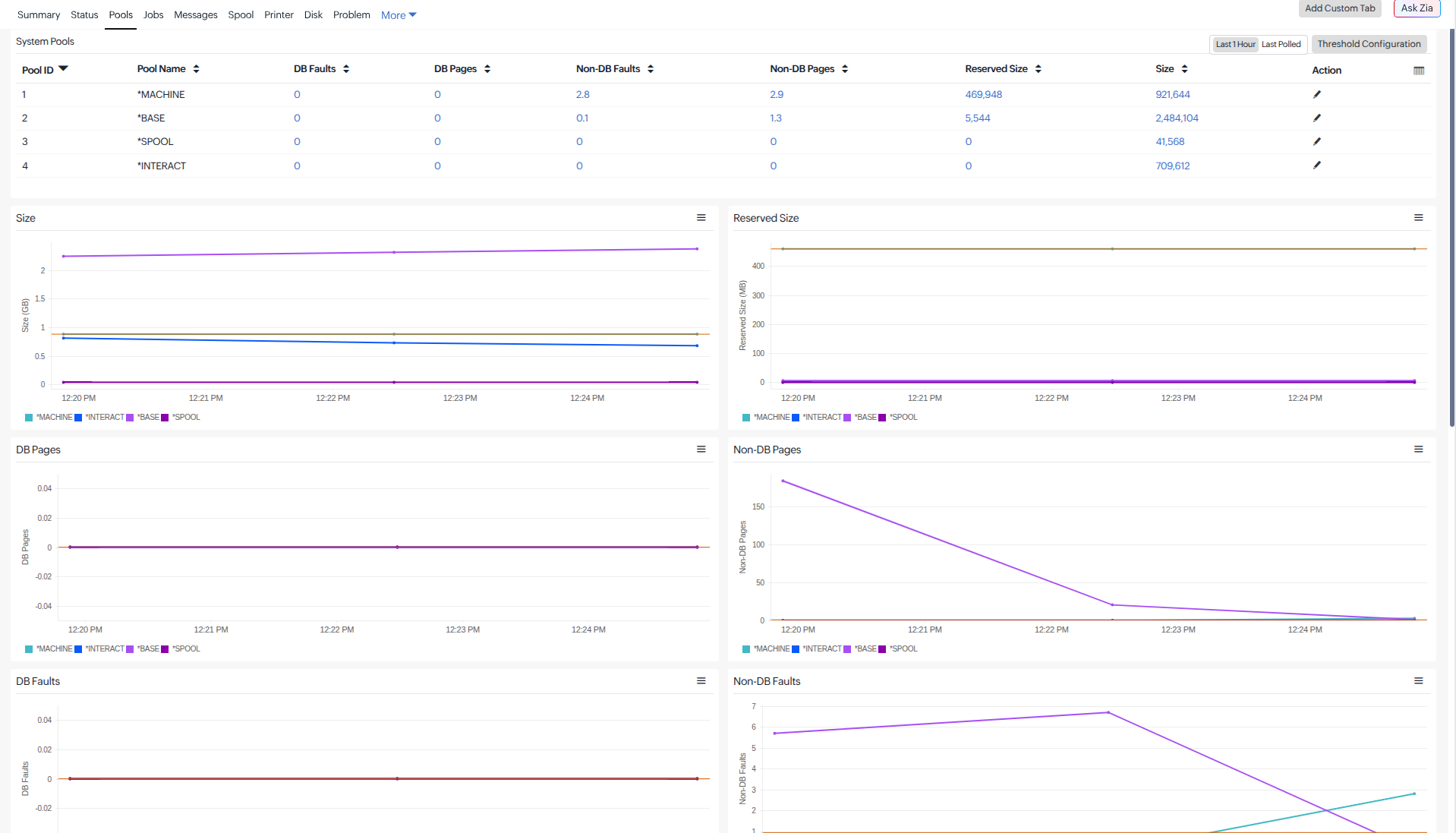Select the Pools tab

(x=121, y=15)
